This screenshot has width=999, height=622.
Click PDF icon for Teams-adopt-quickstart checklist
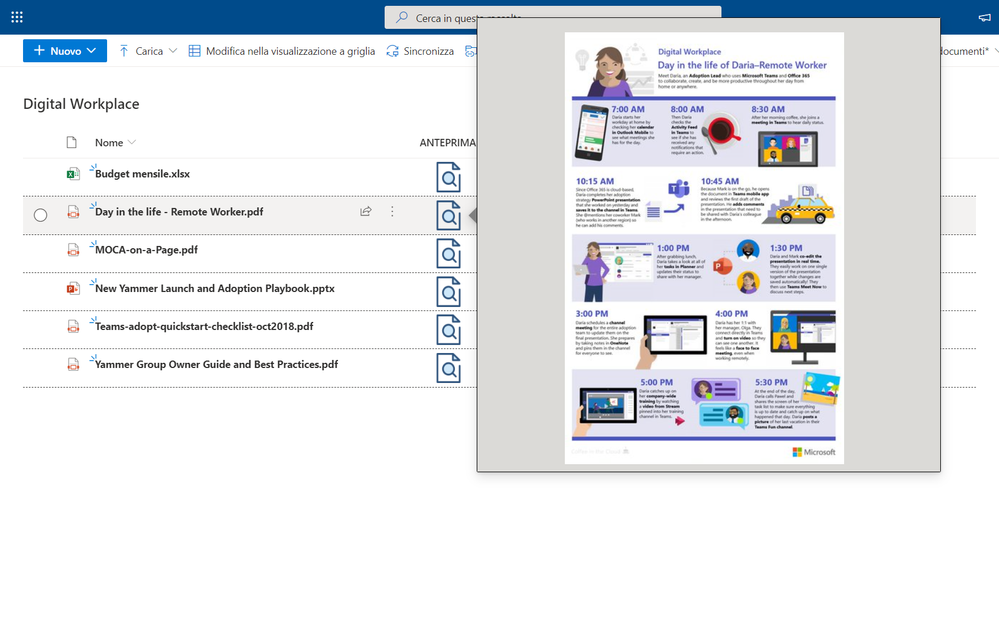point(73,326)
